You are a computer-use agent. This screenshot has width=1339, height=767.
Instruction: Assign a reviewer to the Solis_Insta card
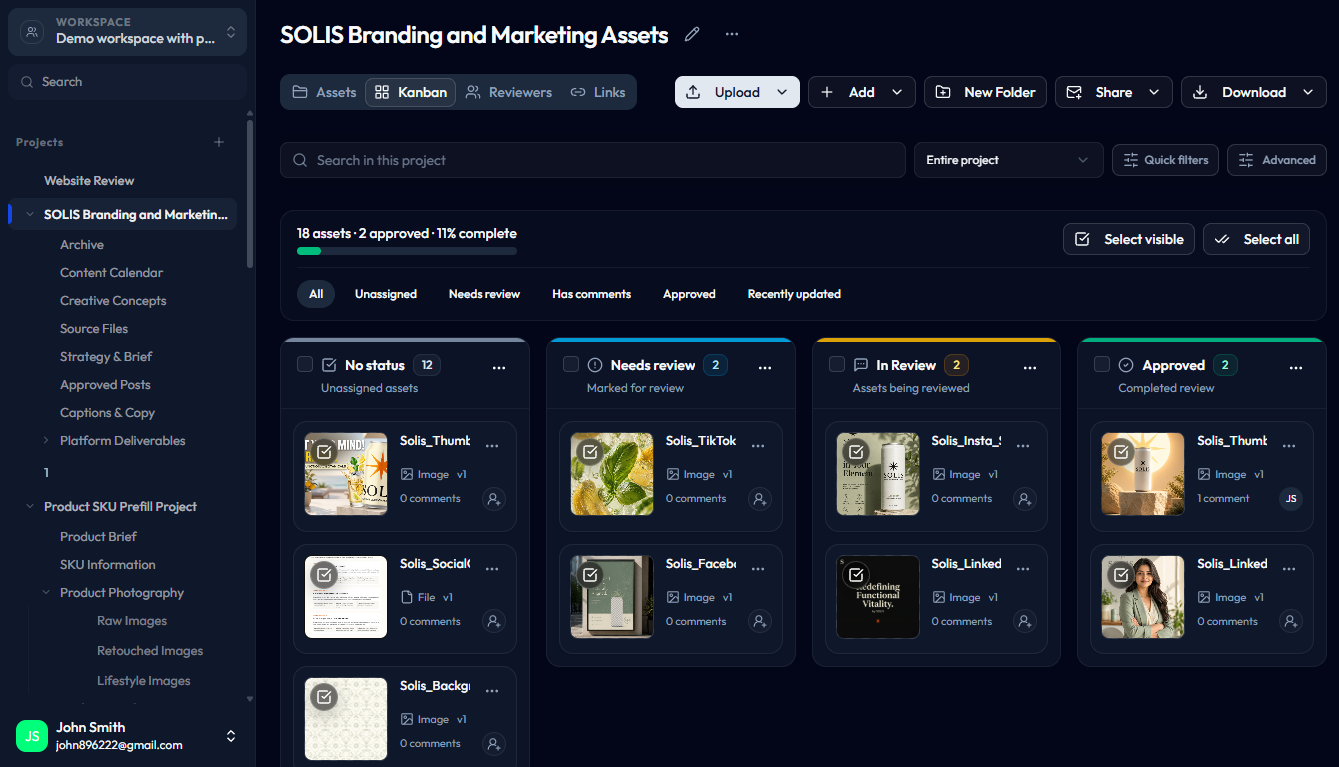point(1025,499)
